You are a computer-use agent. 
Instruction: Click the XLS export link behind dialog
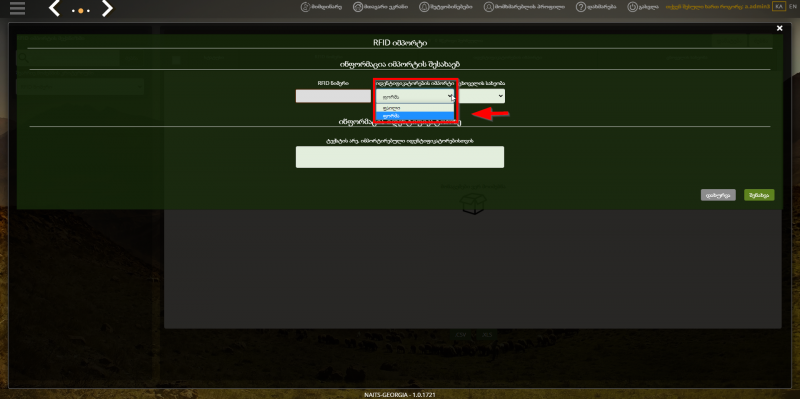point(487,335)
